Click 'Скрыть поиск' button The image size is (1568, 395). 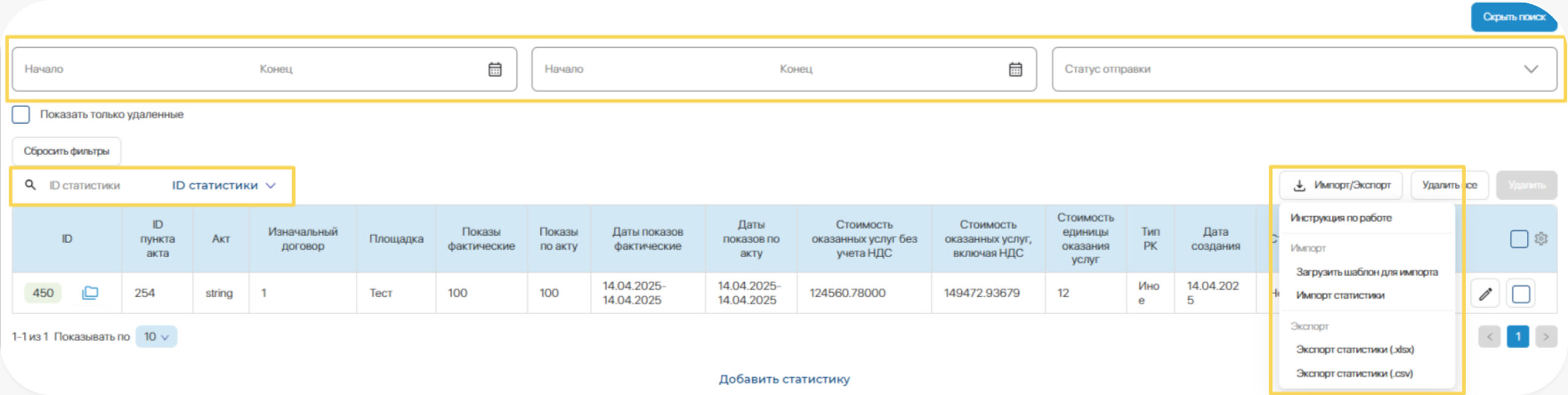(x=1513, y=17)
